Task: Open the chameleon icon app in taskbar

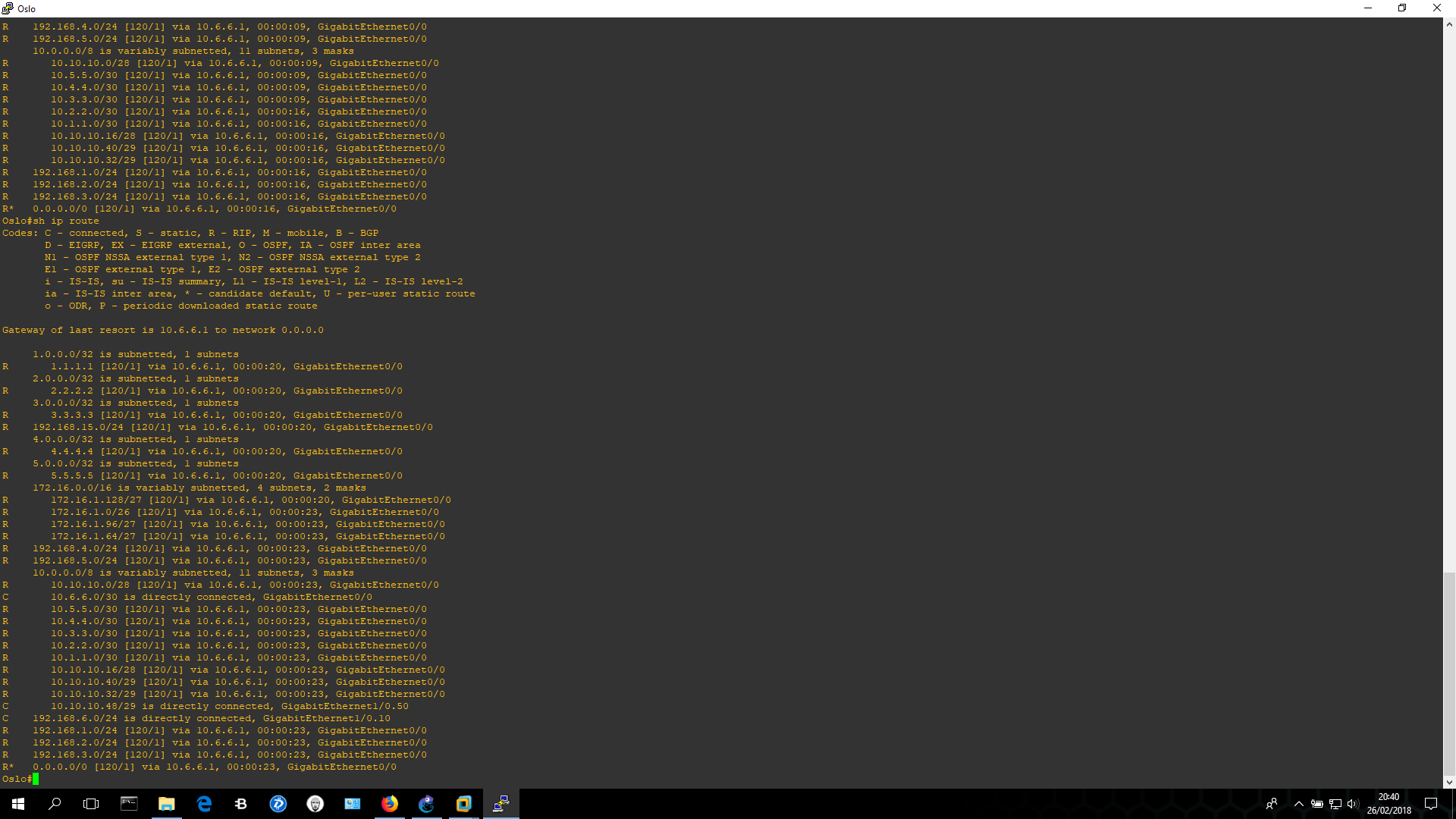Action: [426, 804]
